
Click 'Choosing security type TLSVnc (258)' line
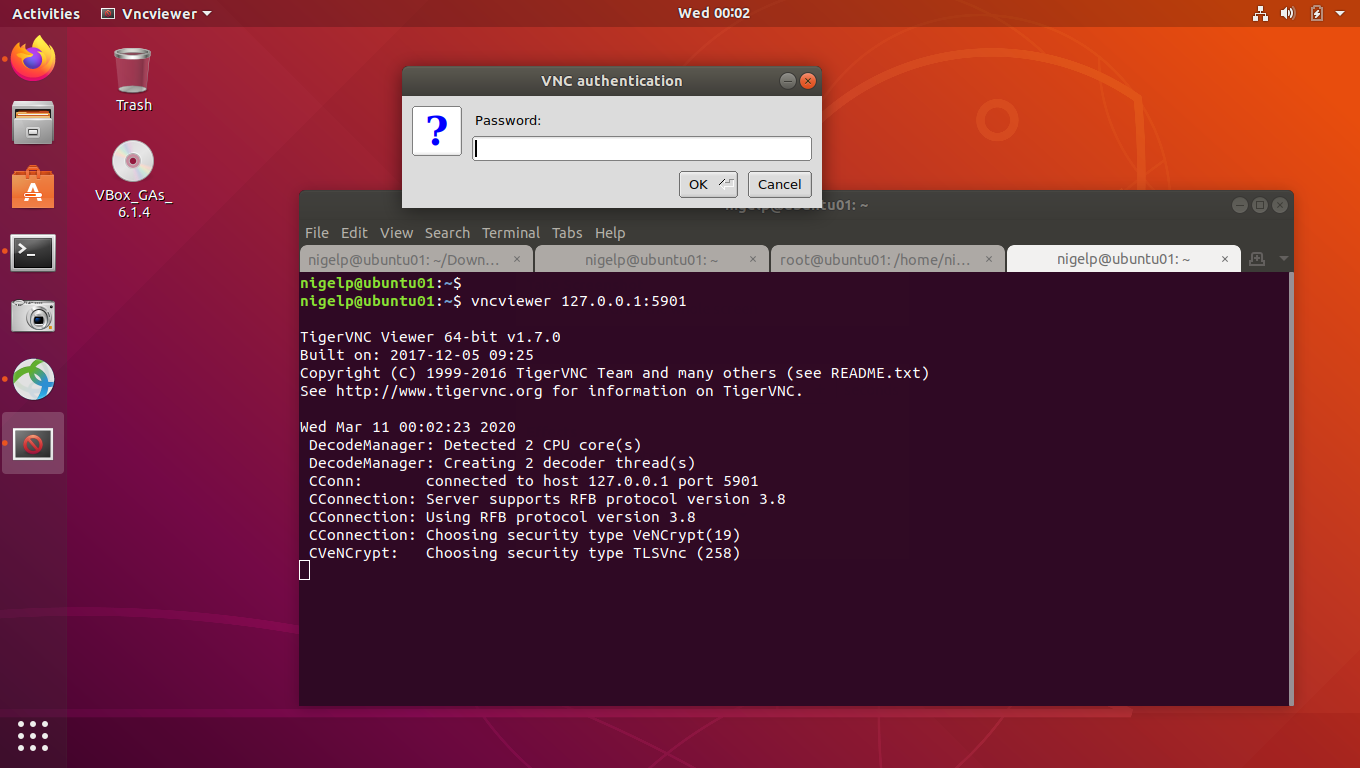click(x=583, y=553)
